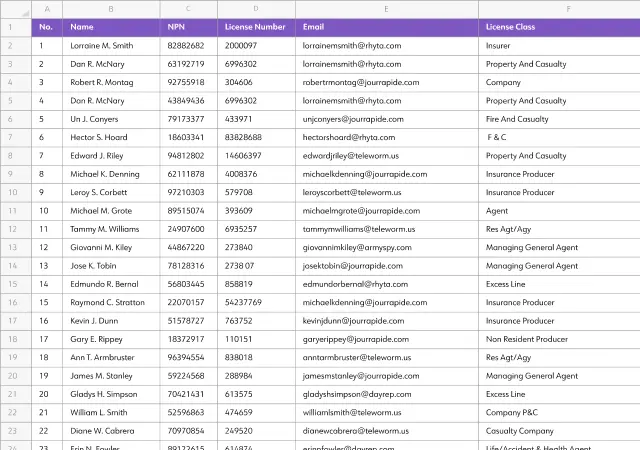Select cell 'Company P&C'
Viewport: 640px width, 450px height.
tap(559, 412)
